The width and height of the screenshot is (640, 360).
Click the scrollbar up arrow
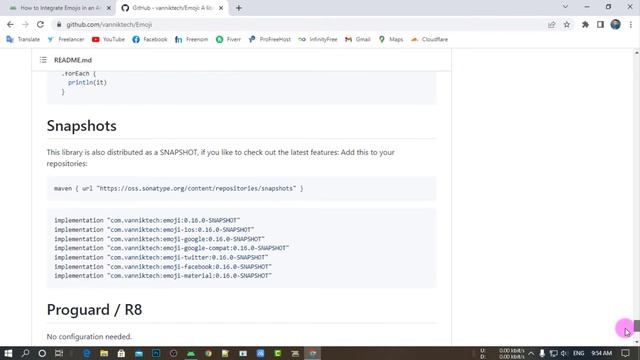coord(636,53)
